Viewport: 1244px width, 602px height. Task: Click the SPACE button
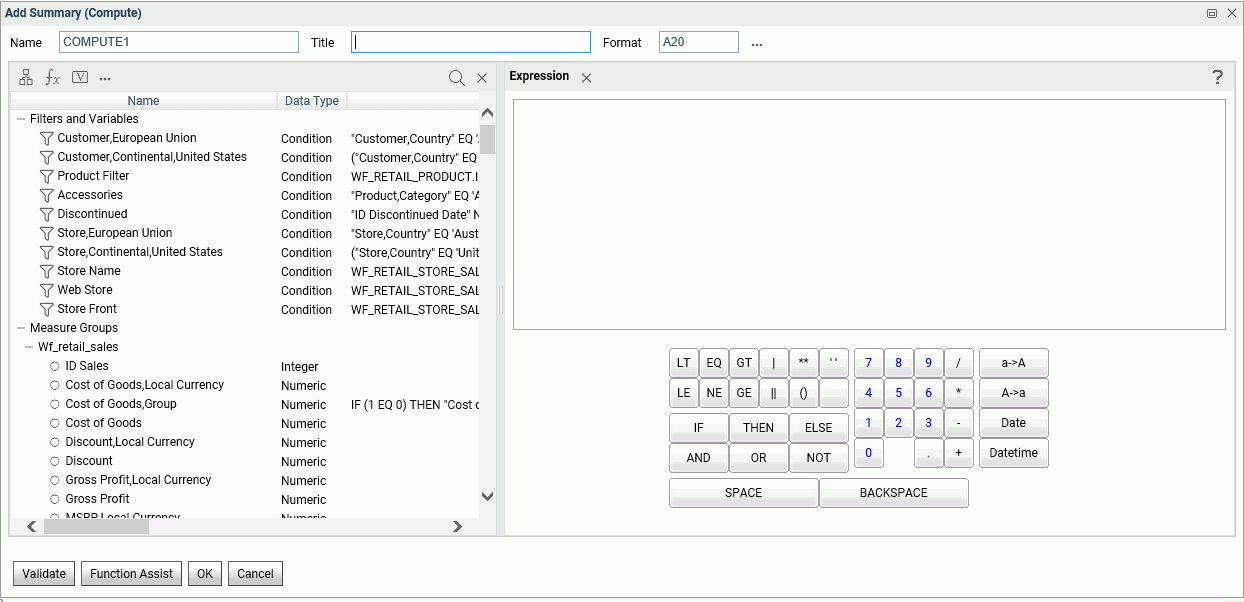tap(744, 493)
